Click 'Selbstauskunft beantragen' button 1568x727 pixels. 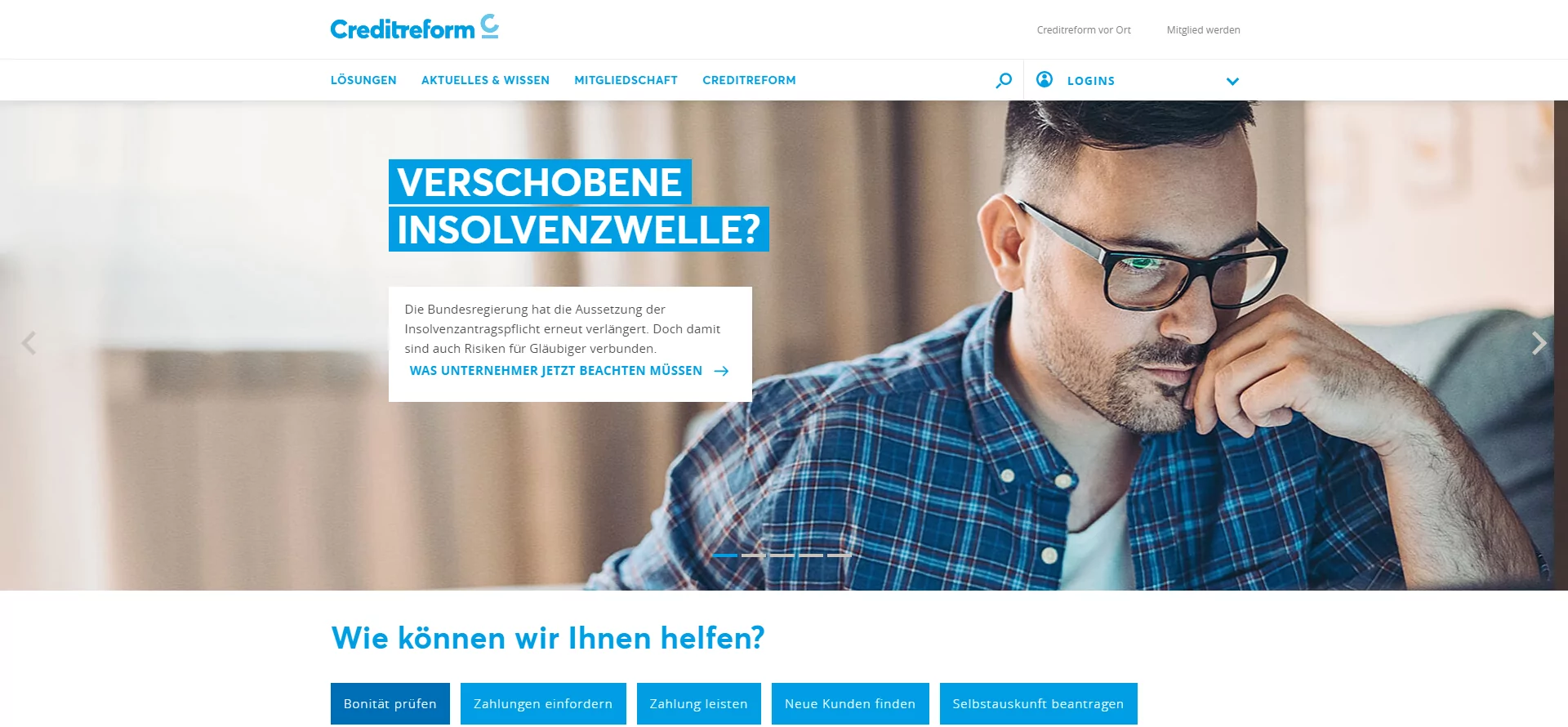coord(1038,703)
